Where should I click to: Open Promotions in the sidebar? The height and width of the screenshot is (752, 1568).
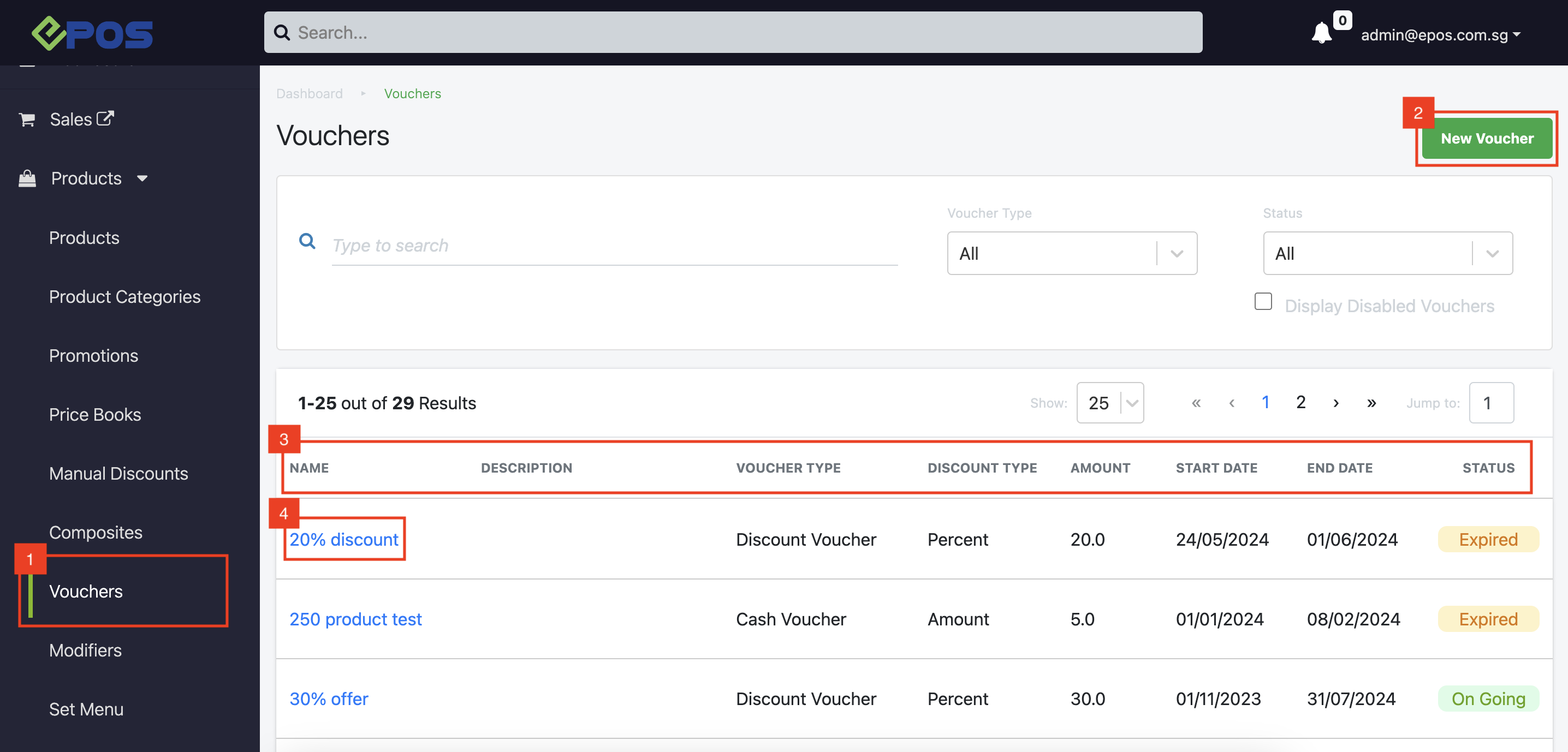point(94,355)
